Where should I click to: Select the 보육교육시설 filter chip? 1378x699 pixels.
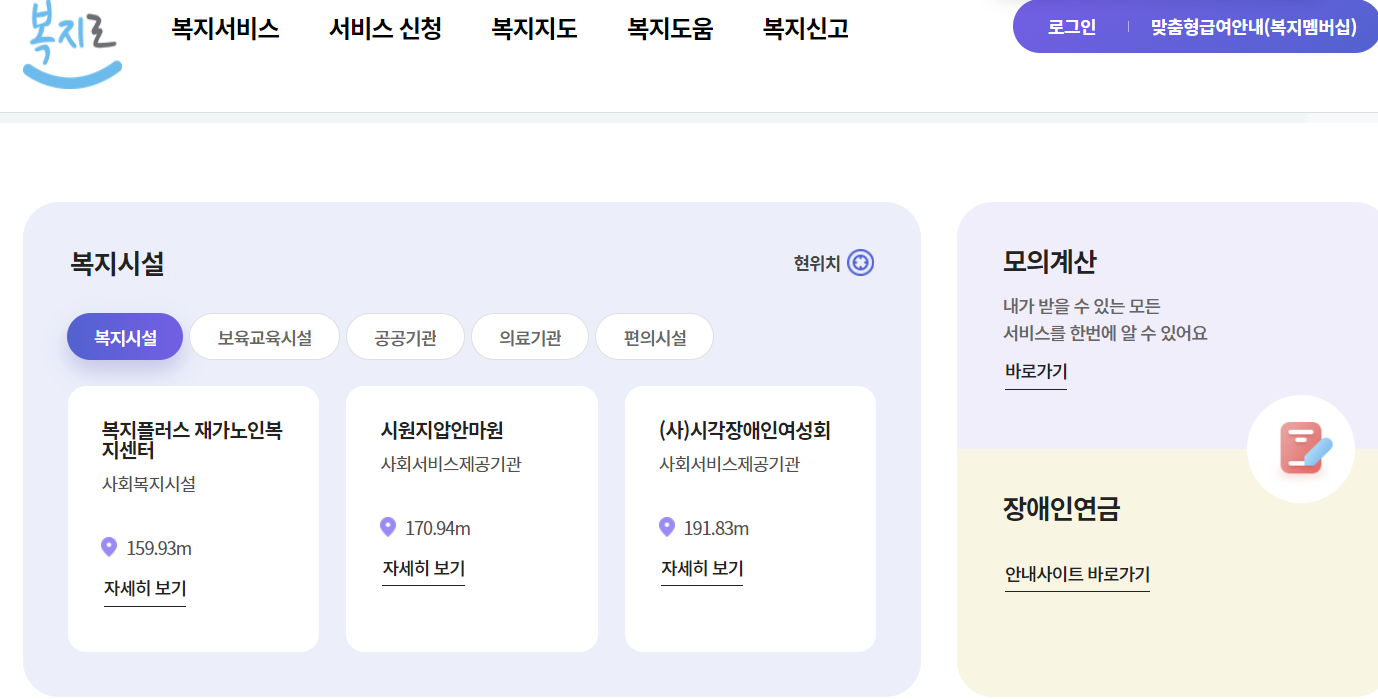point(264,337)
